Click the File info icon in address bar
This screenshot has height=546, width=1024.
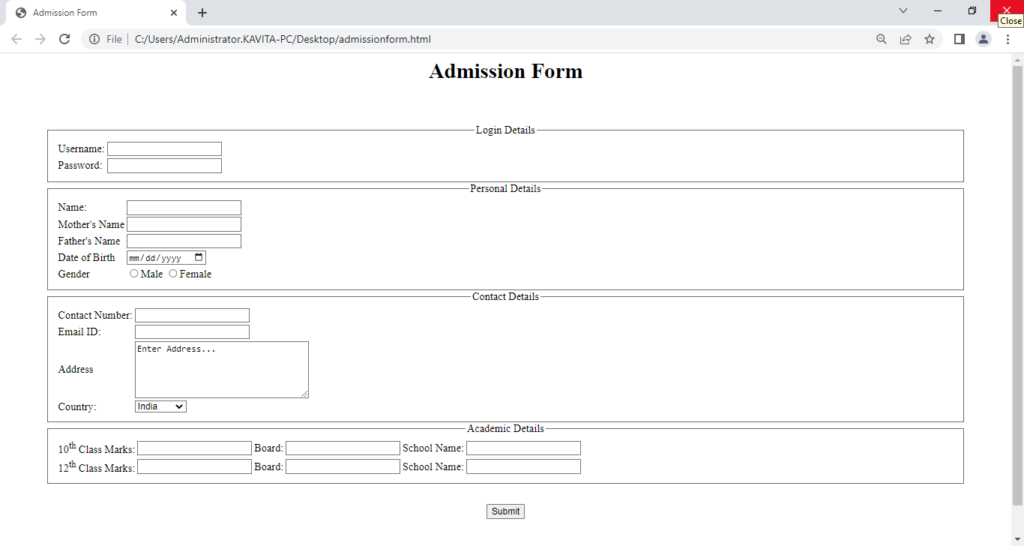(95, 39)
